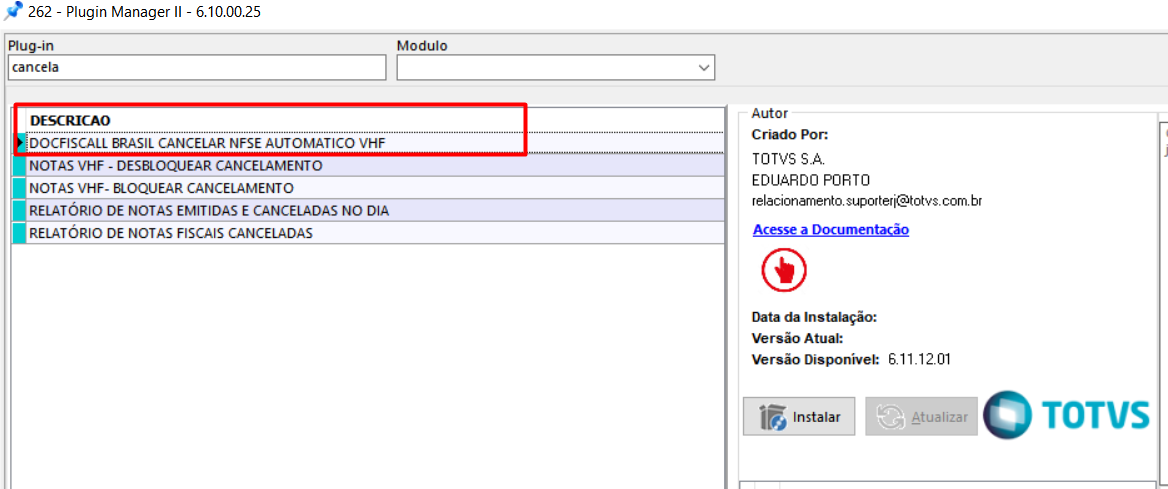Click the black row-indicator arrow of first row

(20, 142)
